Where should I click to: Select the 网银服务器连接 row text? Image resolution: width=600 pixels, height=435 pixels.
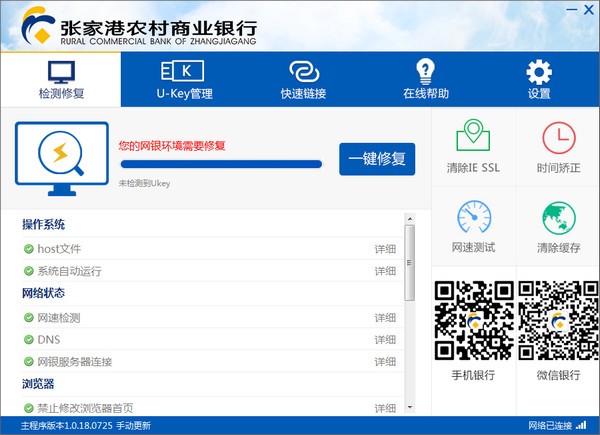click(x=75, y=362)
